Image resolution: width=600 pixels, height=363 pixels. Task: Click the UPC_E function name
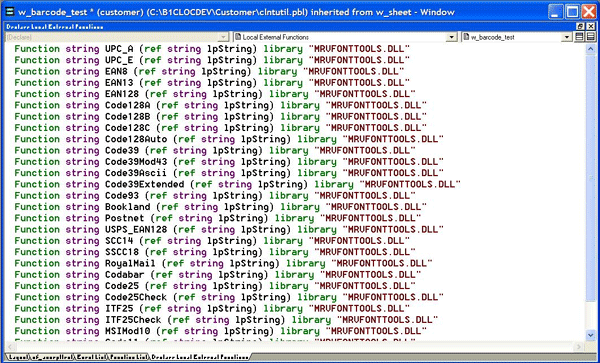click(119, 60)
